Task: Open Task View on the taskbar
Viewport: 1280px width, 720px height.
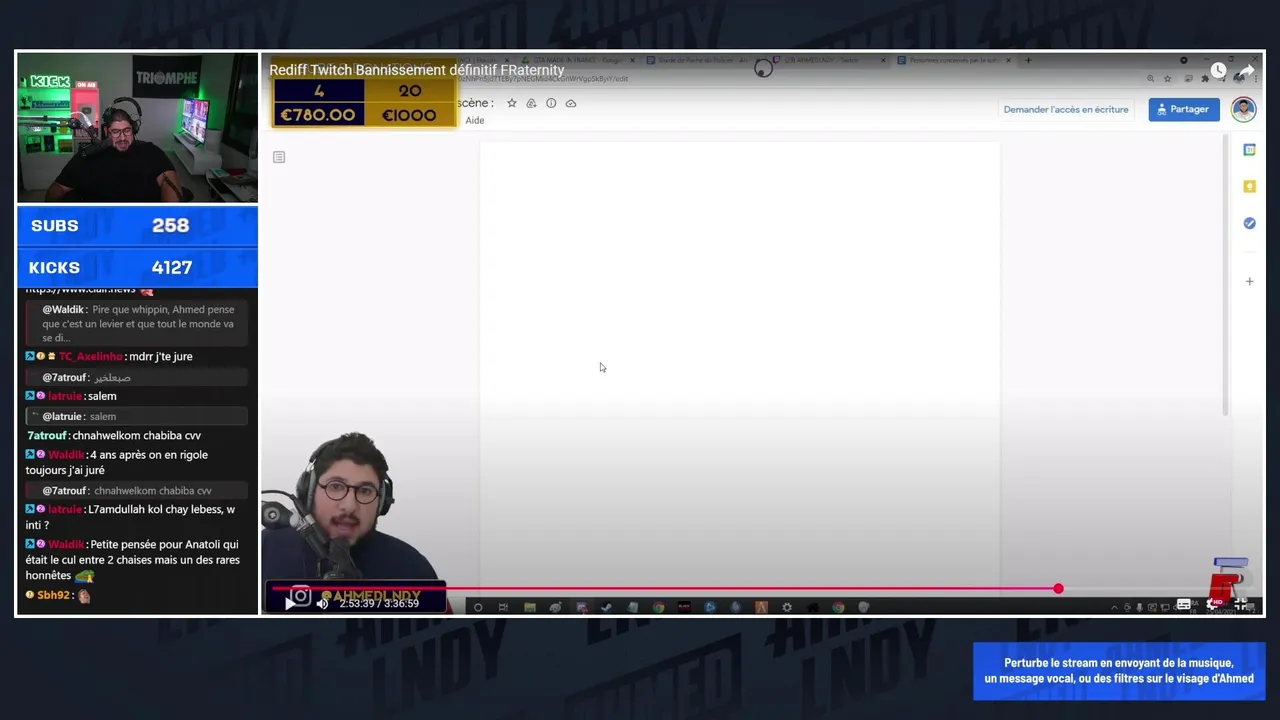Action: tap(503, 607)
